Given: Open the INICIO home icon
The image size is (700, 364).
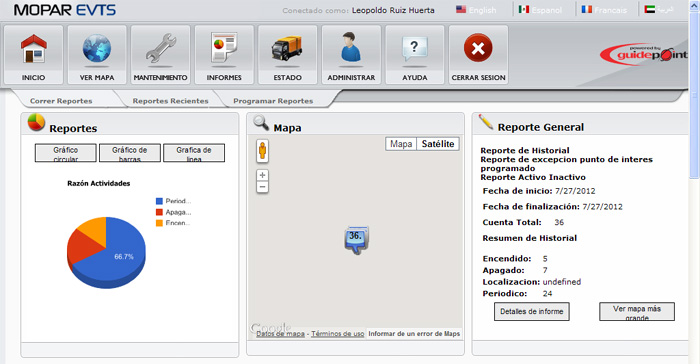Looking at the screenshot, I should click(x=33, y=48).
